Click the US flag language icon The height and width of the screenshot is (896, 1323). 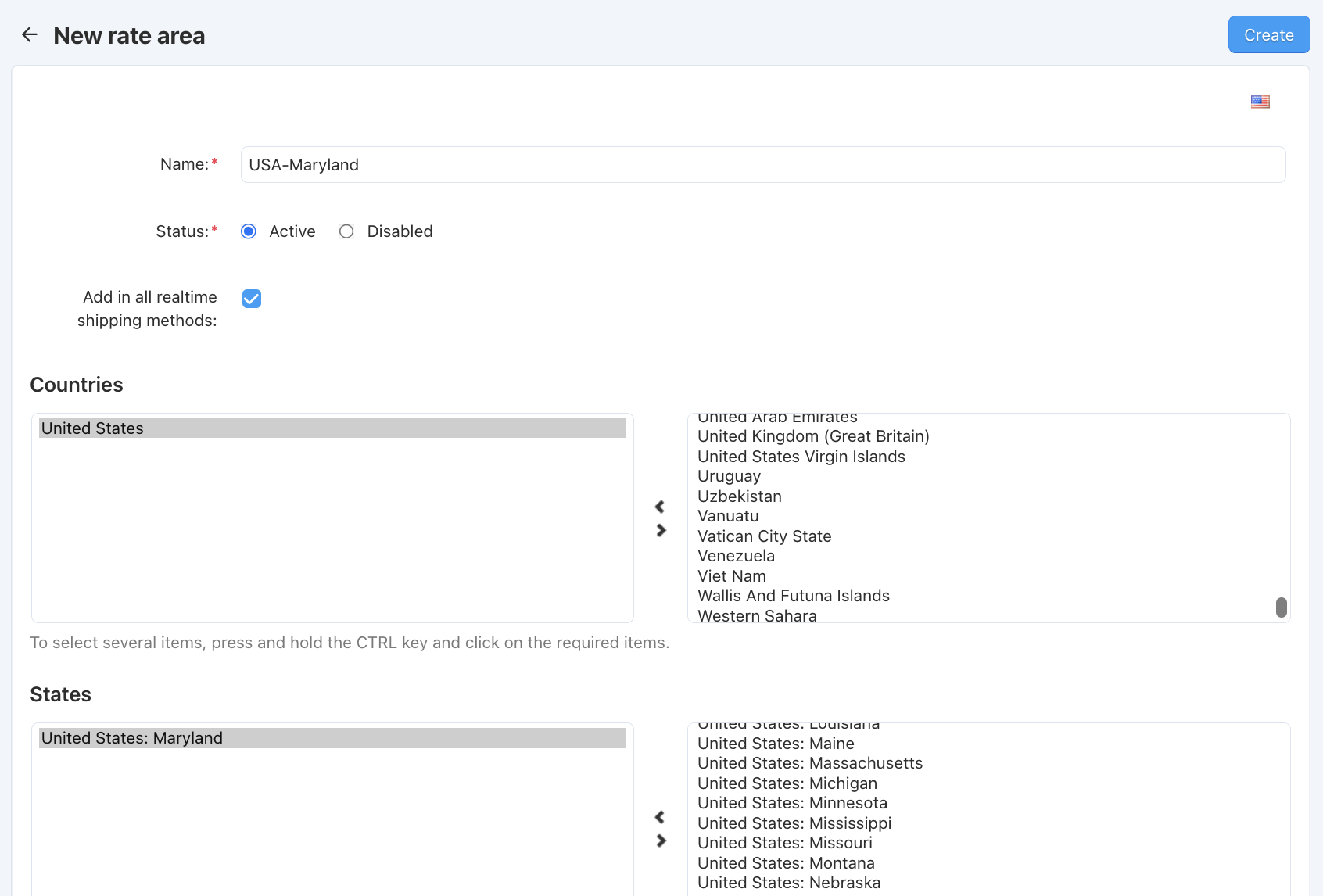pos(1260,102)
